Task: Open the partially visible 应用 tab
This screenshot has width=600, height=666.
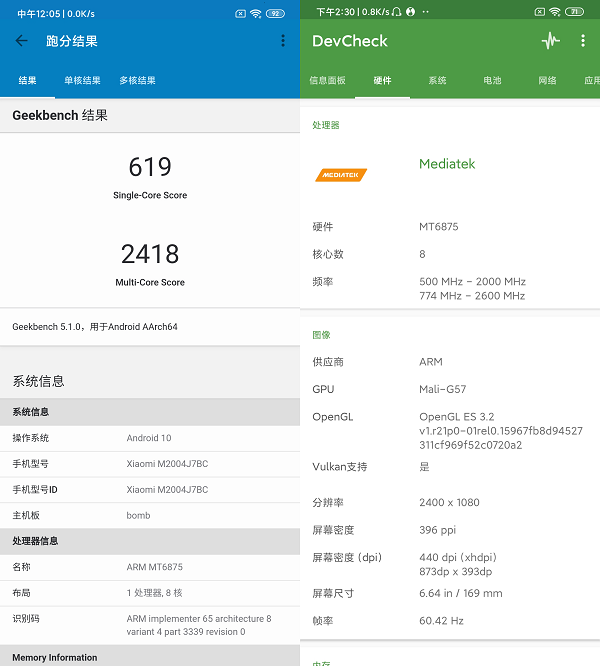Action: [x=592, y=80]
